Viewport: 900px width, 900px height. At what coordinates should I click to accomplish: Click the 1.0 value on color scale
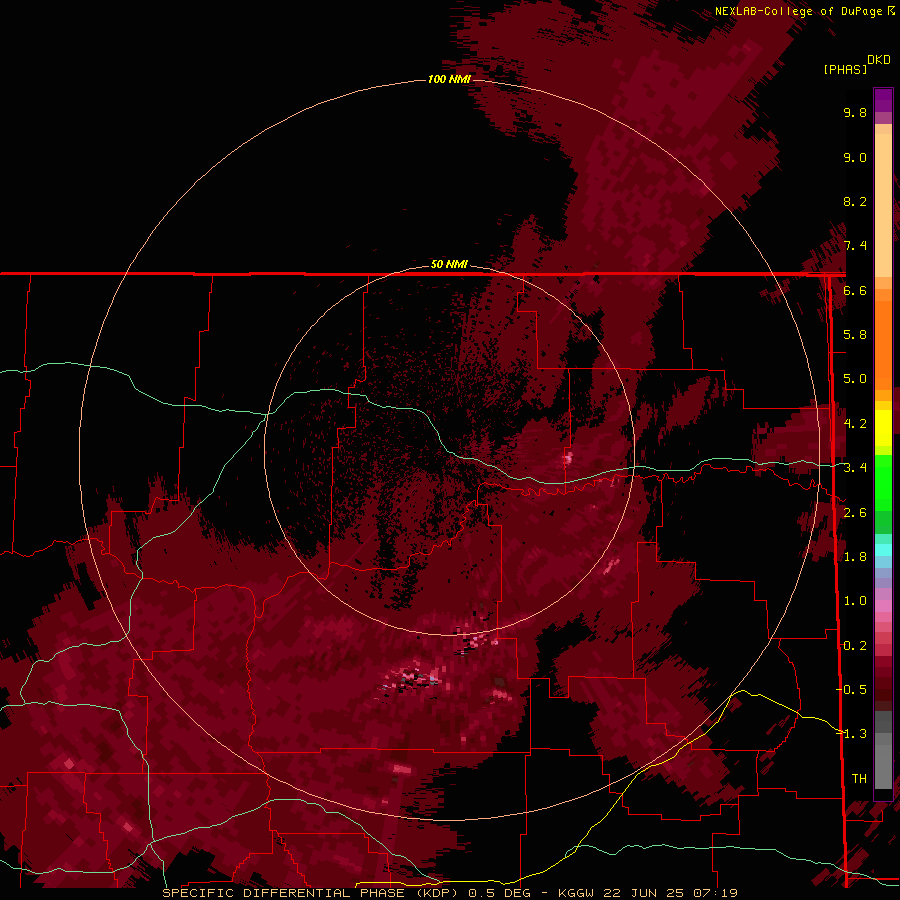[x=855, y=601]
